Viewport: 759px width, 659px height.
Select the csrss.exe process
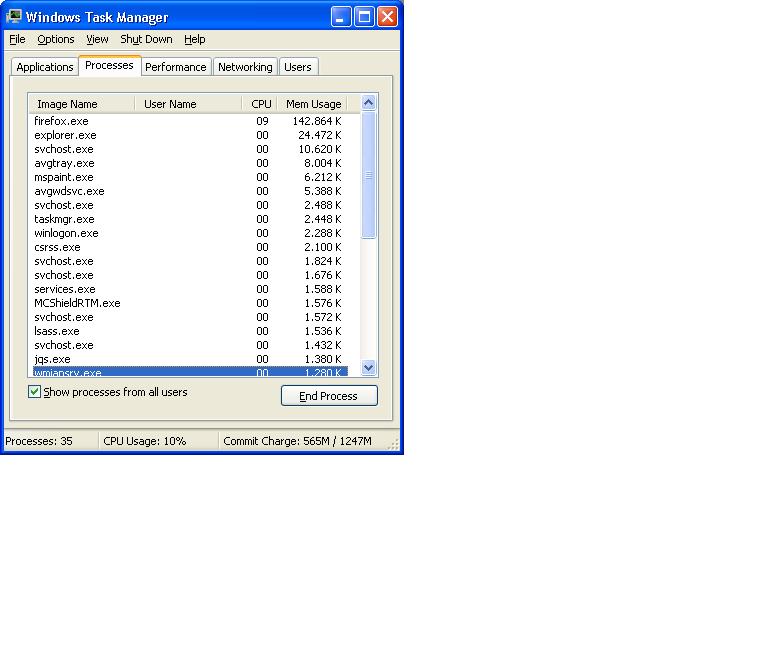click(190, 247)
